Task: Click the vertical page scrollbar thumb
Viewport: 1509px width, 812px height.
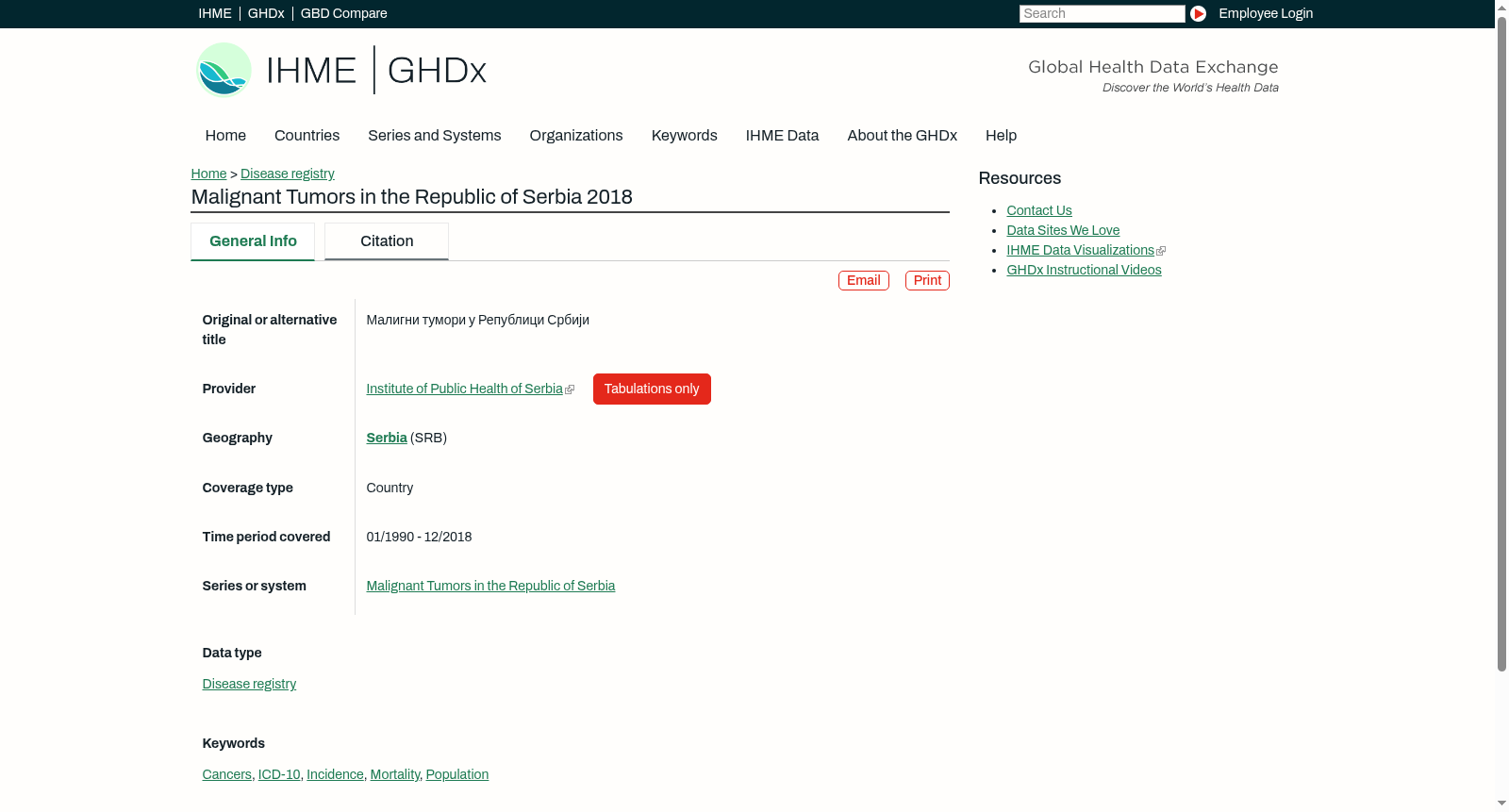Action: 1501,344
